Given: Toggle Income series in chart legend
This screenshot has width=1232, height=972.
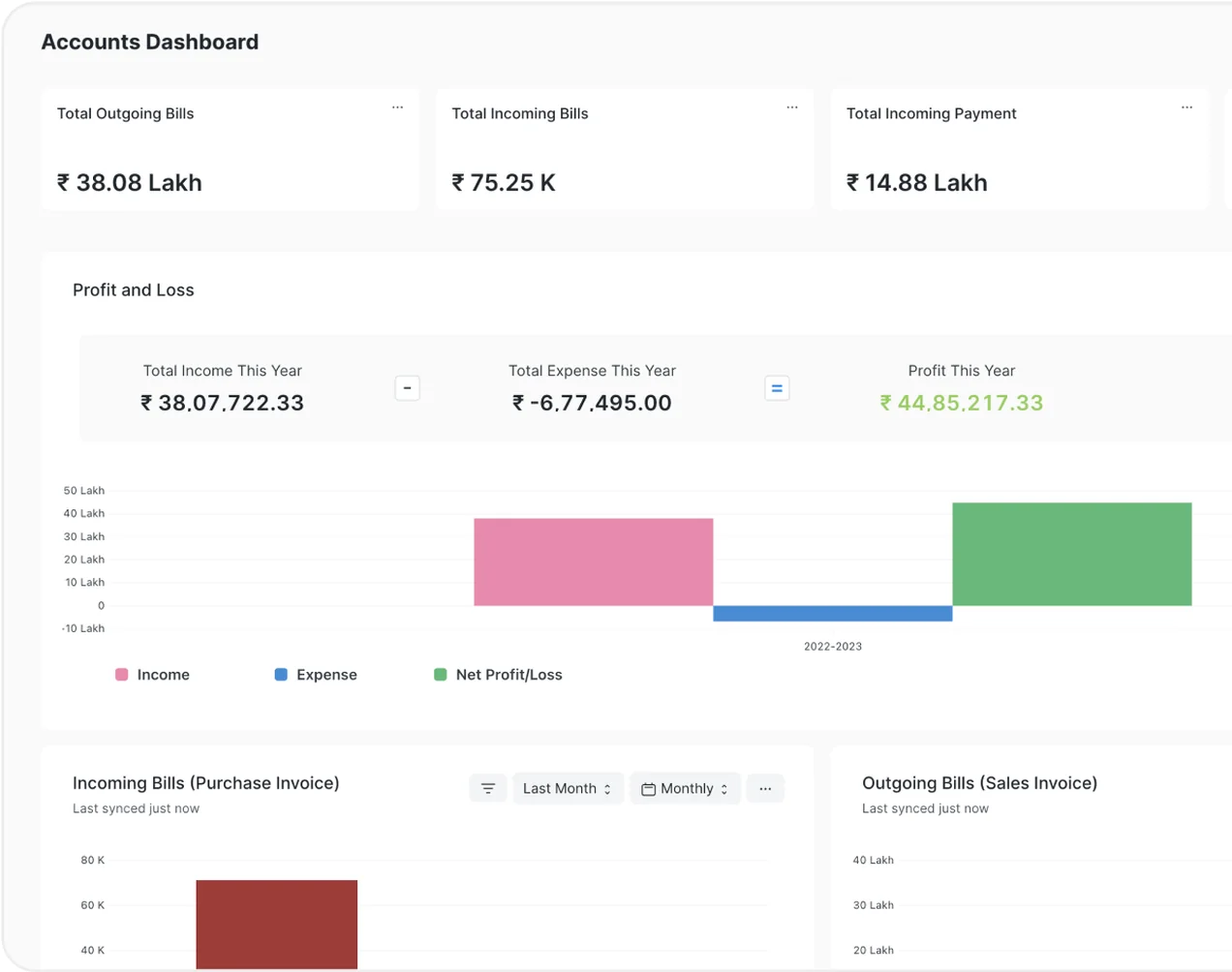Looking at the screenshot, I should [153, 675].
